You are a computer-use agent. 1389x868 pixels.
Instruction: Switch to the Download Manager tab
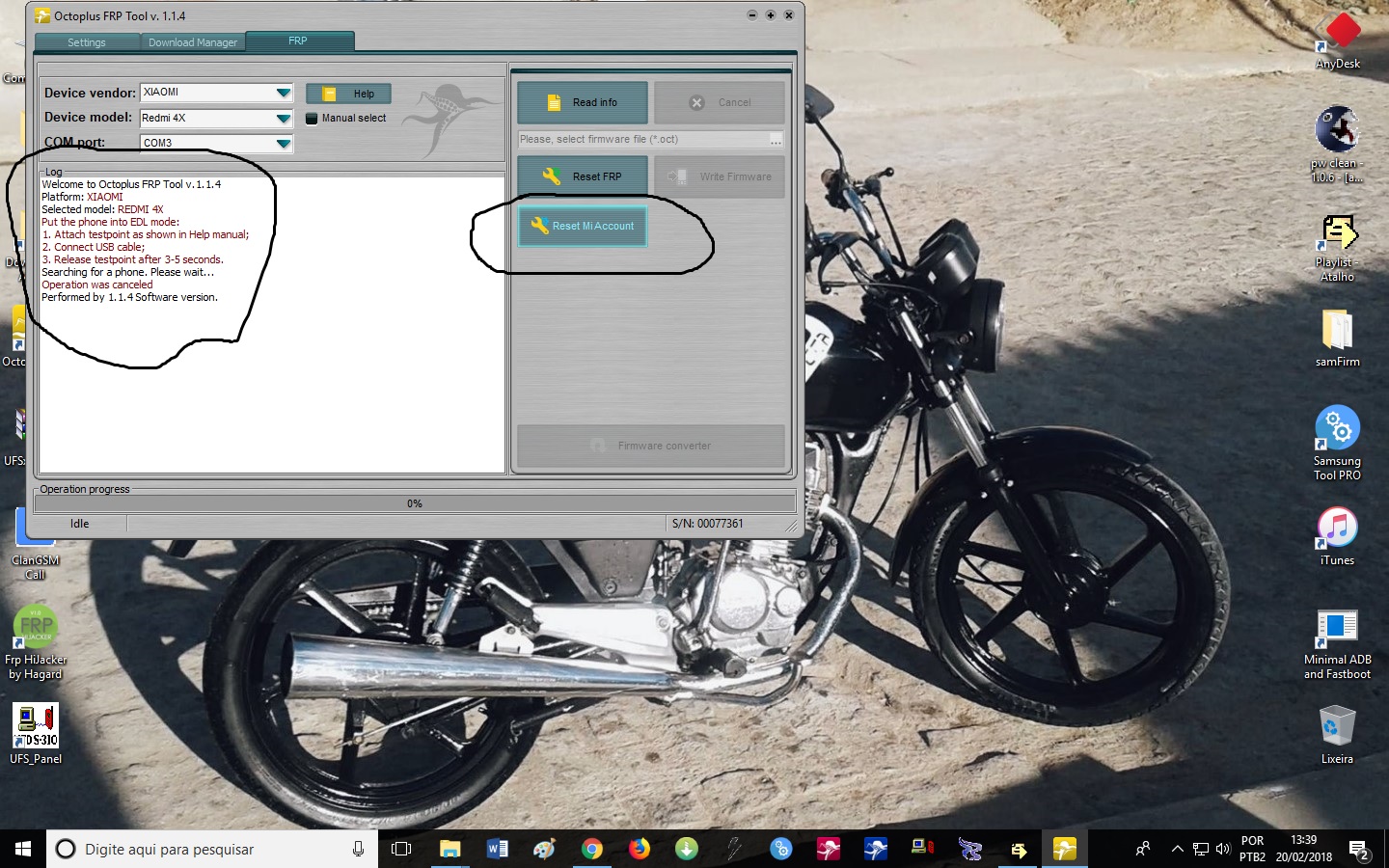(x=193, y=42)
